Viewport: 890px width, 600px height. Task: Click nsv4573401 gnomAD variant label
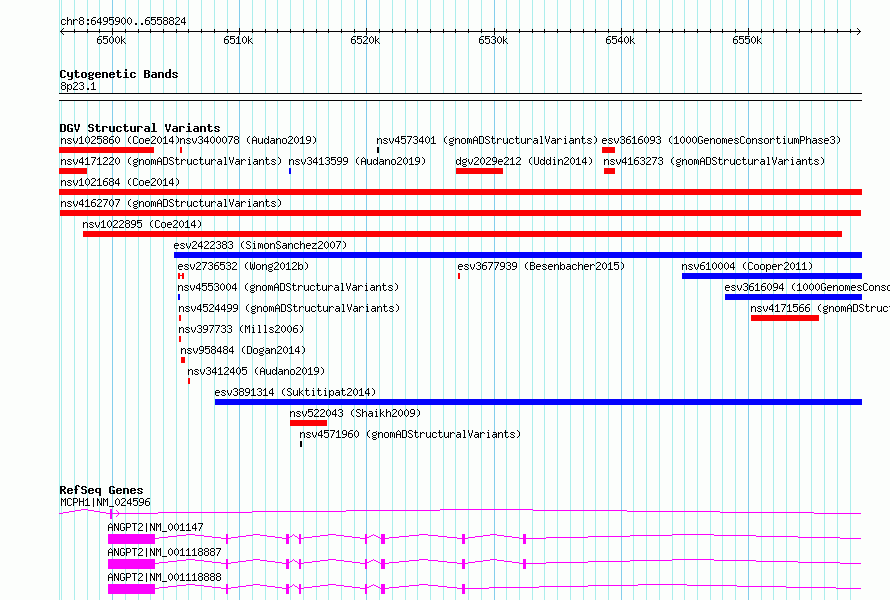point(487,140)
